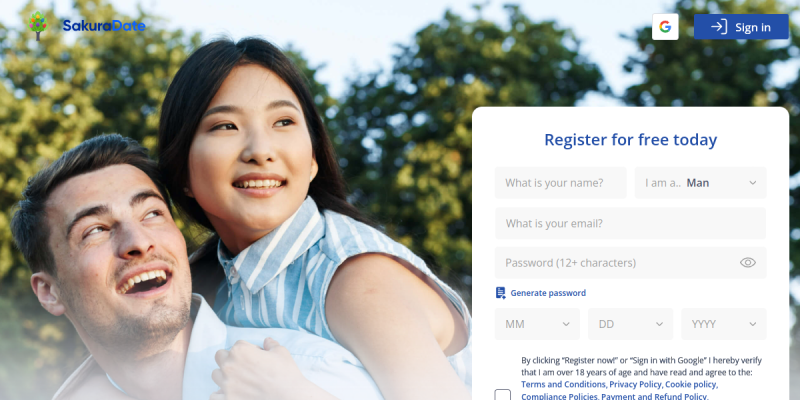Viewport: 800px width, 400px height.
Task: Focus the 'What is your name?' field
Action: [x=560, y=183]
